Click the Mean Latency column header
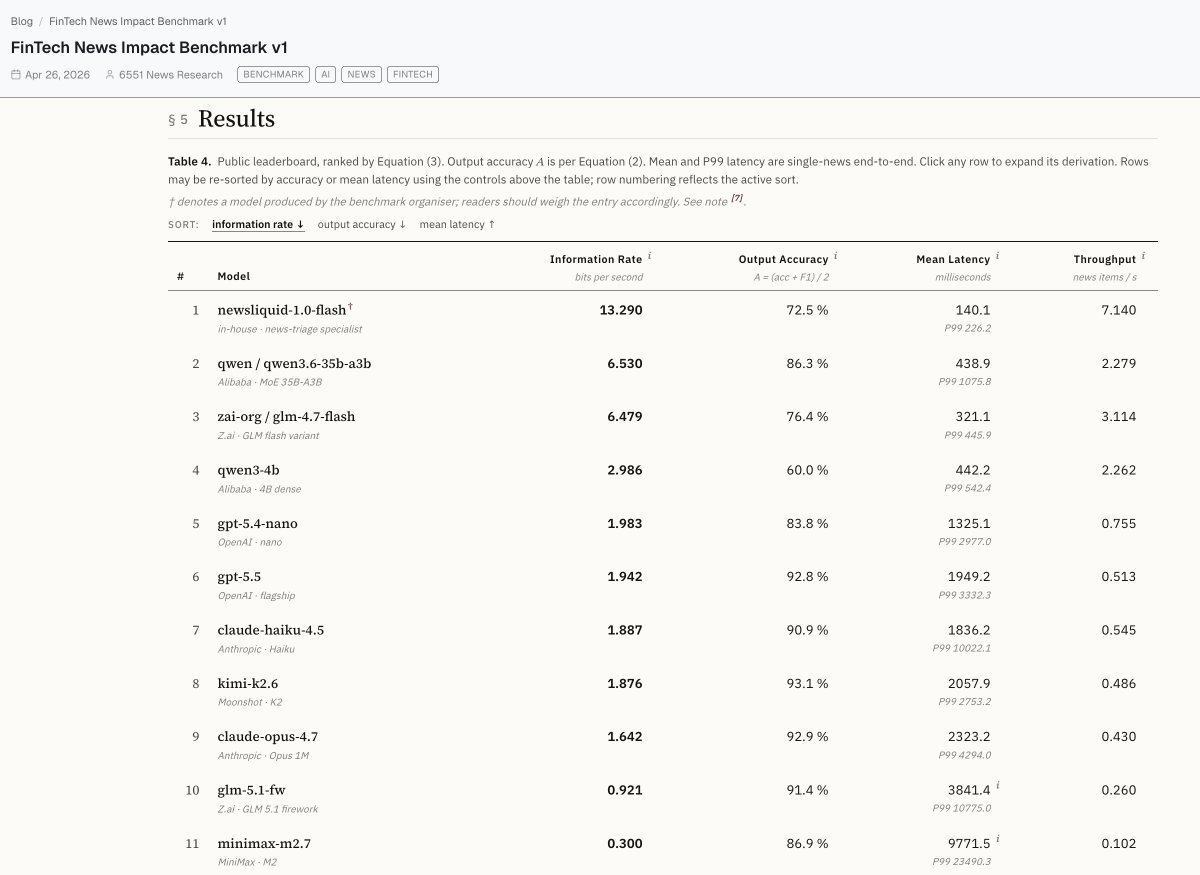The width and height of the screenshot is (1200, 875). click(x=953, y=260)
